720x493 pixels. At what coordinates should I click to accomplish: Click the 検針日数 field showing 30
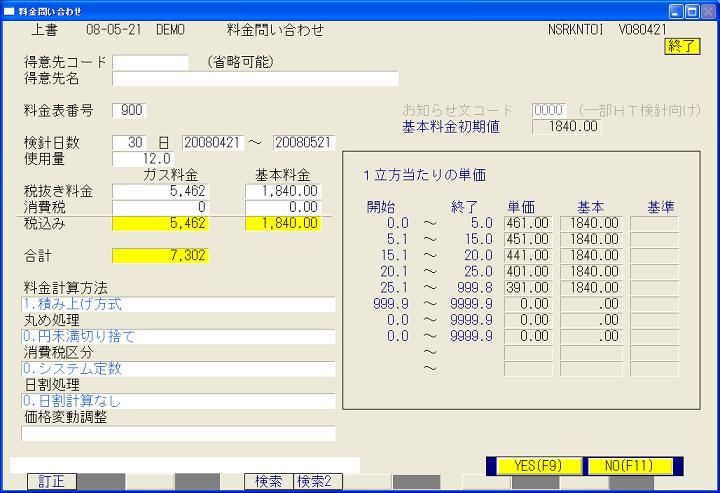pyautogui.click(x=129, y=142)
